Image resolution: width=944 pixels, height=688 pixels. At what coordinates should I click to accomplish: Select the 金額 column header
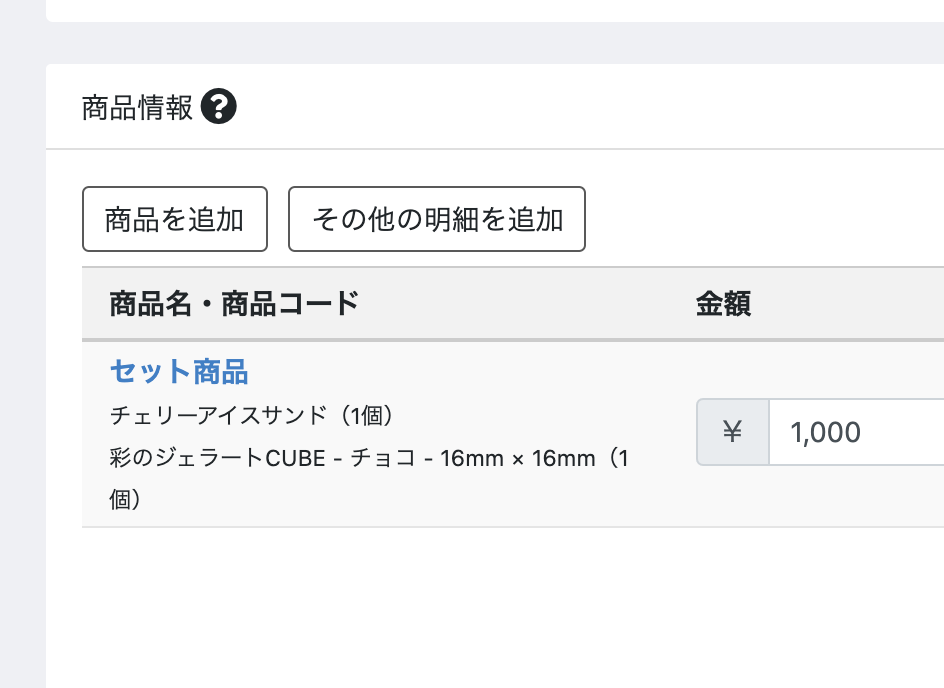723,303
